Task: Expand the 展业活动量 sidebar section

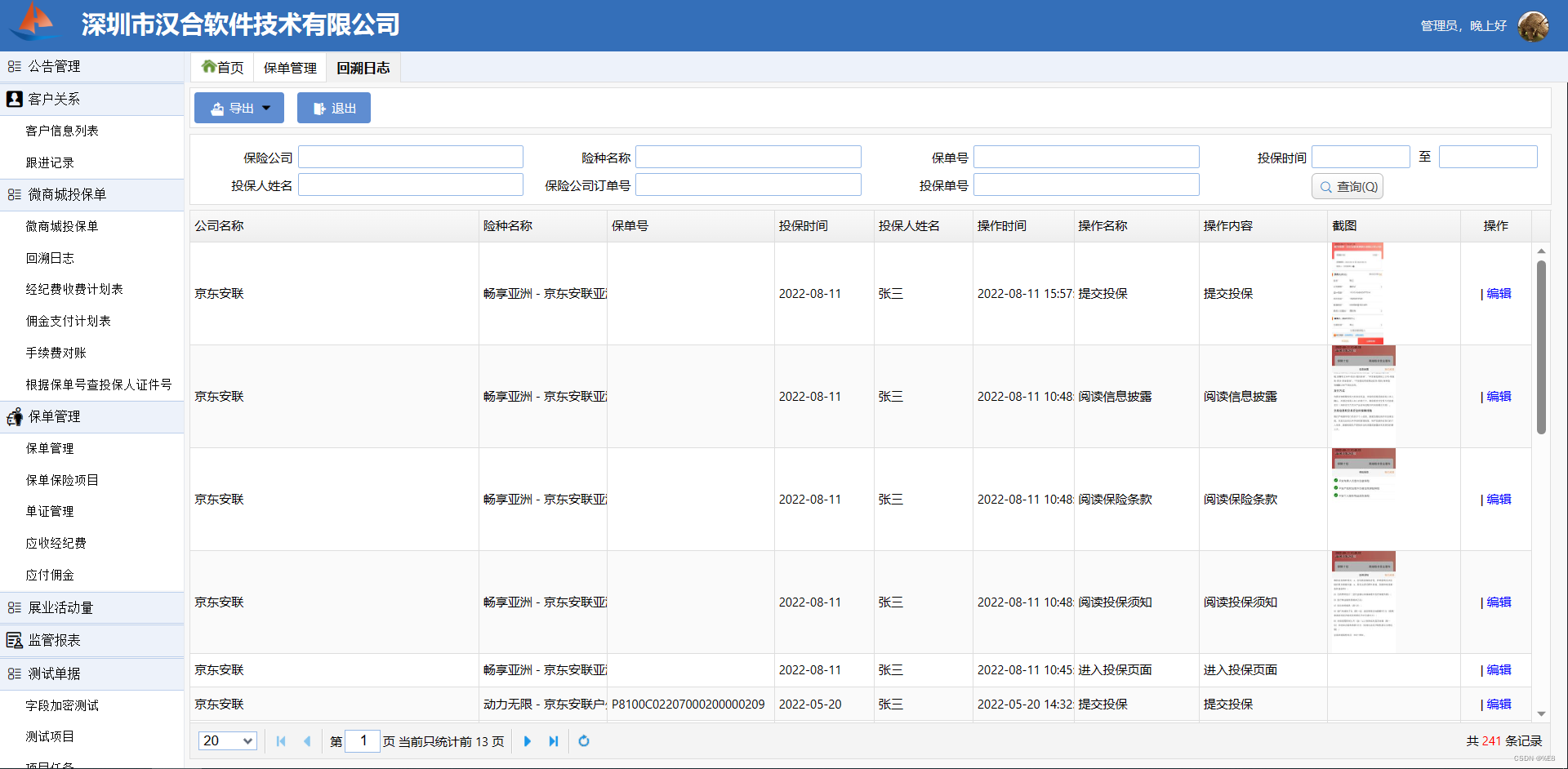Action: click(91, 607)
